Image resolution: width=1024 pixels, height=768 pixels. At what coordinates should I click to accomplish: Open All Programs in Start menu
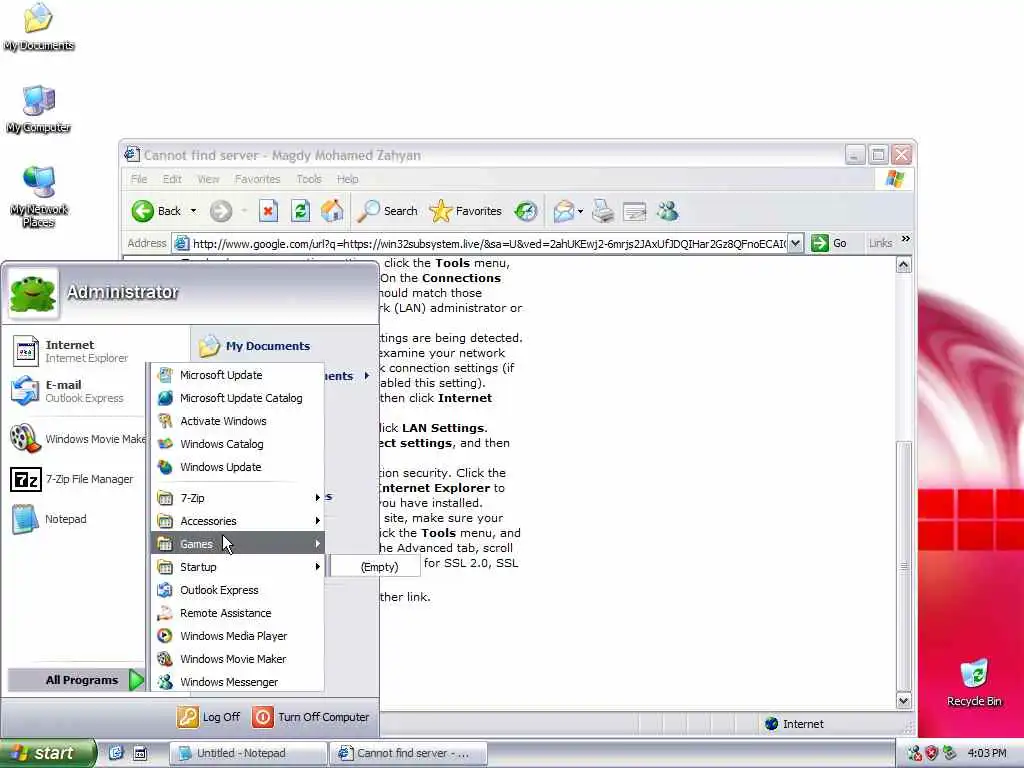(76, 680)
